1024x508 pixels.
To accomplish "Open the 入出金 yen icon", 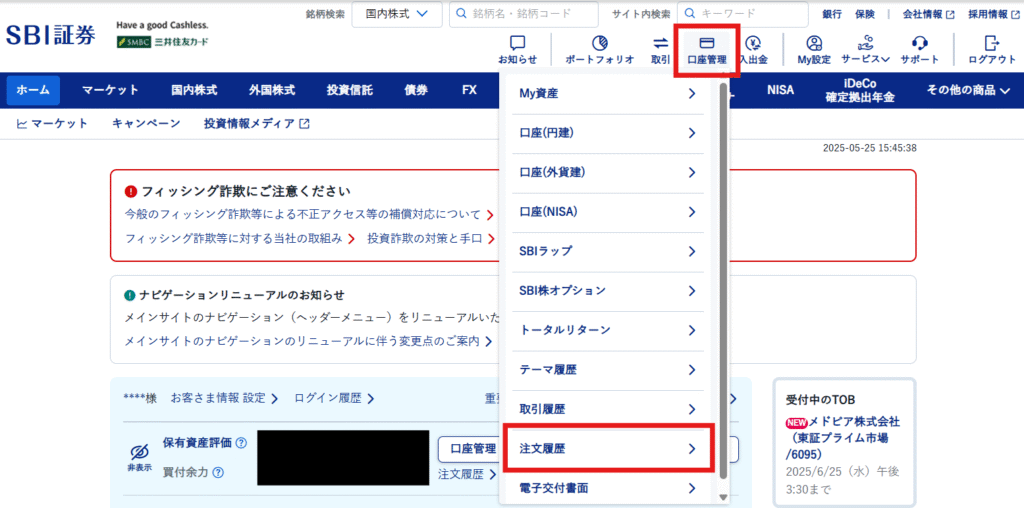I will point(753,50).
